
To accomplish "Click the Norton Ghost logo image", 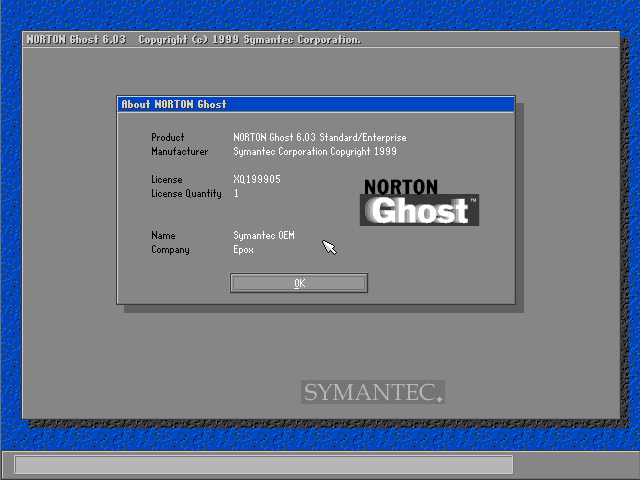I will coord(419,202).
